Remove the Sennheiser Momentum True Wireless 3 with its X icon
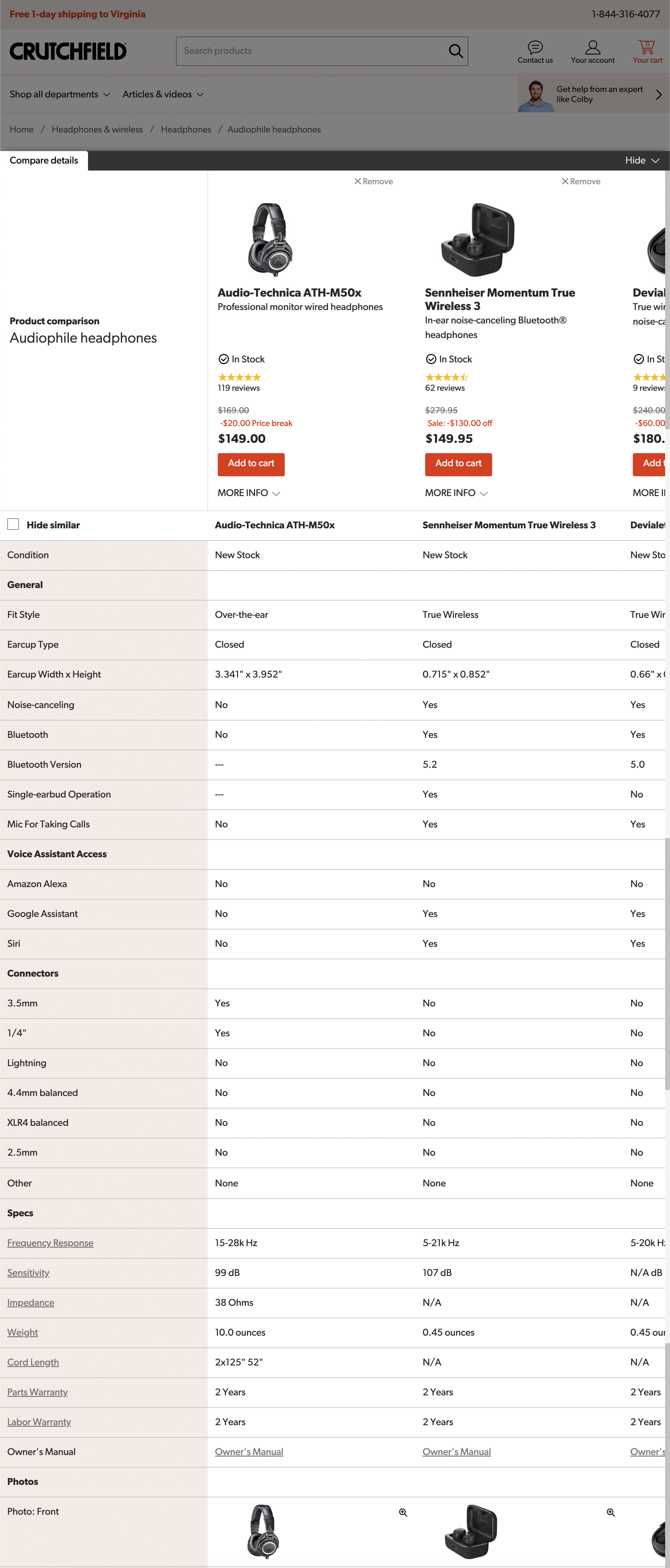 (x=565, y=181)
